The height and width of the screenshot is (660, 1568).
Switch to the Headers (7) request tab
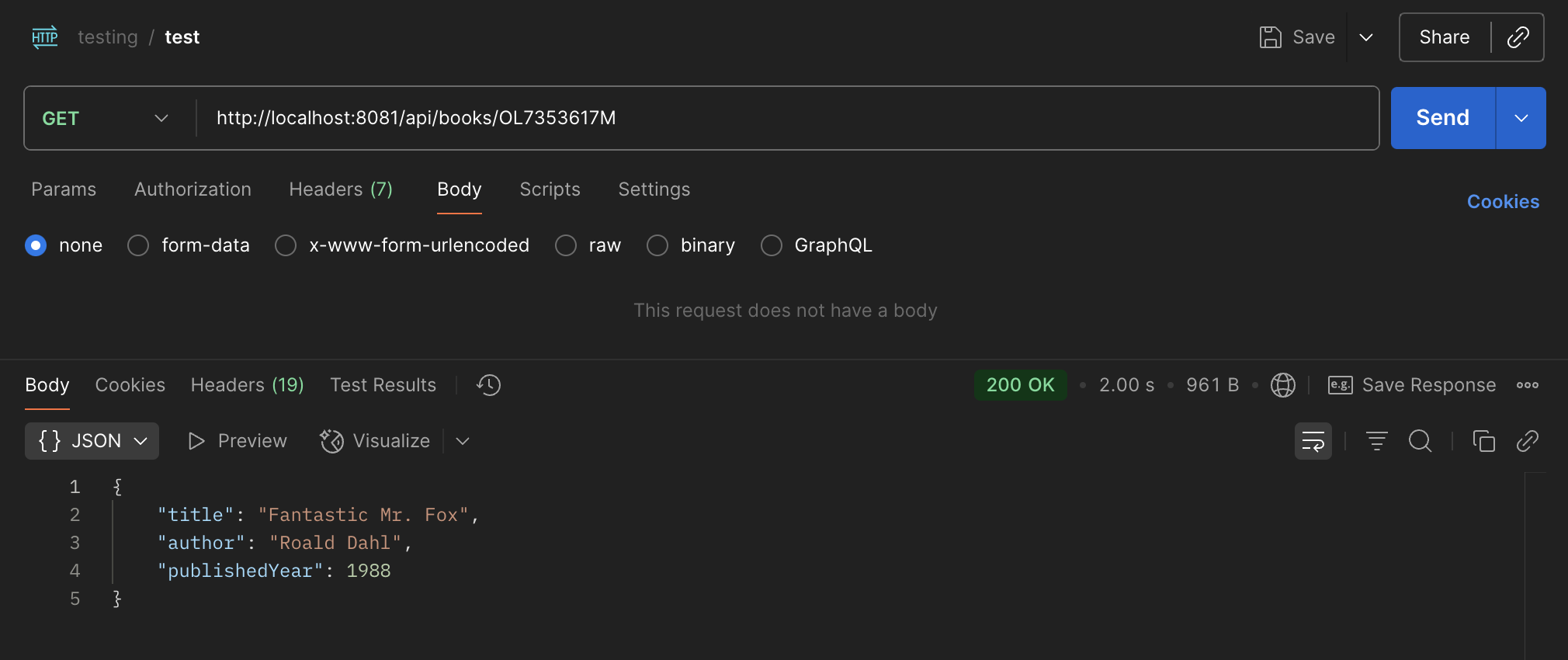(x=340, y=189)
